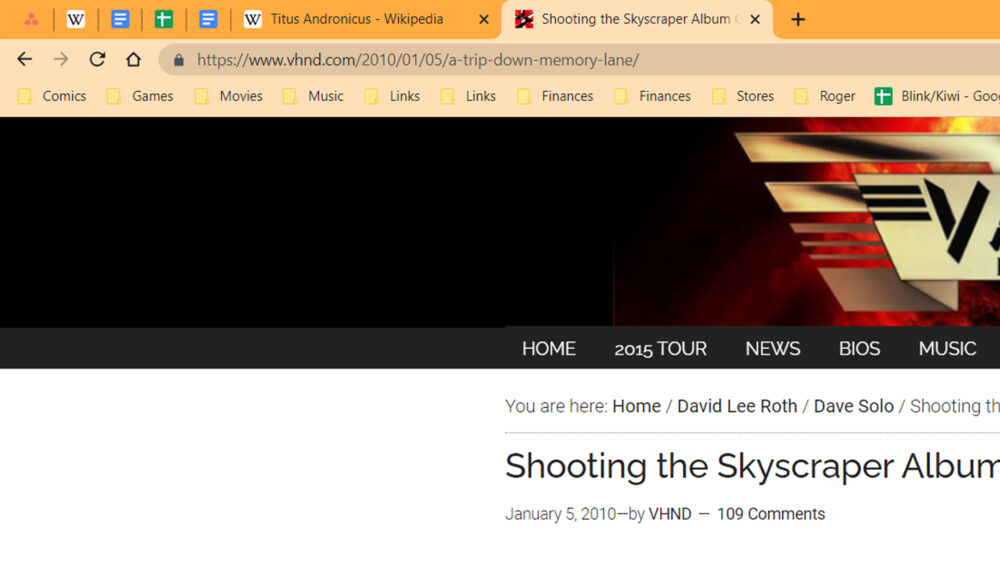The height and width of the screenshot is (563, 1000).
Task: Open the Blink/Kiwi bookmark
Action: point(936,96)
